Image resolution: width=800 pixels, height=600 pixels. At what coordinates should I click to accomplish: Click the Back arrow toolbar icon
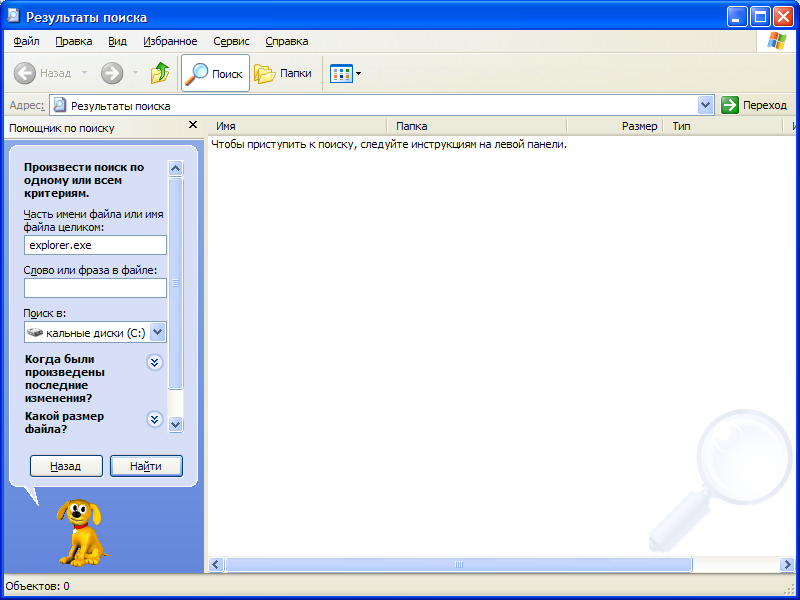click(24, 73)
